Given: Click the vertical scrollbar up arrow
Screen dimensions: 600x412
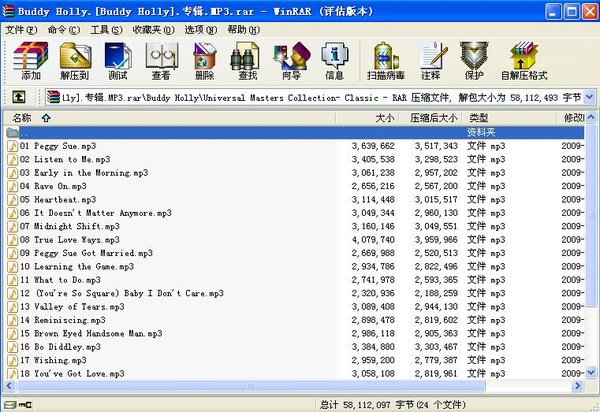Looking at the screenshot, I should [x=591, y=117].
